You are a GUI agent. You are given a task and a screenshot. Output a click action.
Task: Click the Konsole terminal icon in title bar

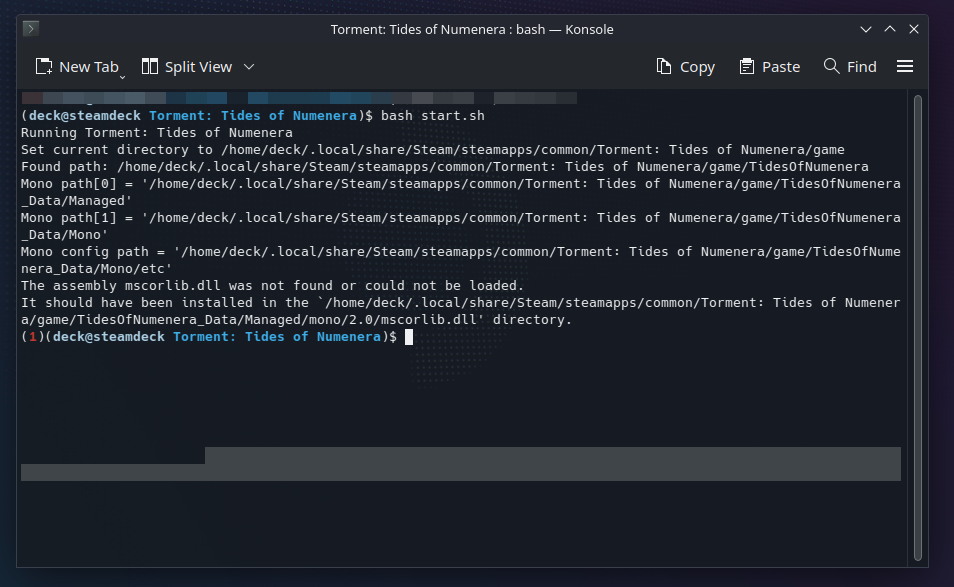tap(31, 29)
